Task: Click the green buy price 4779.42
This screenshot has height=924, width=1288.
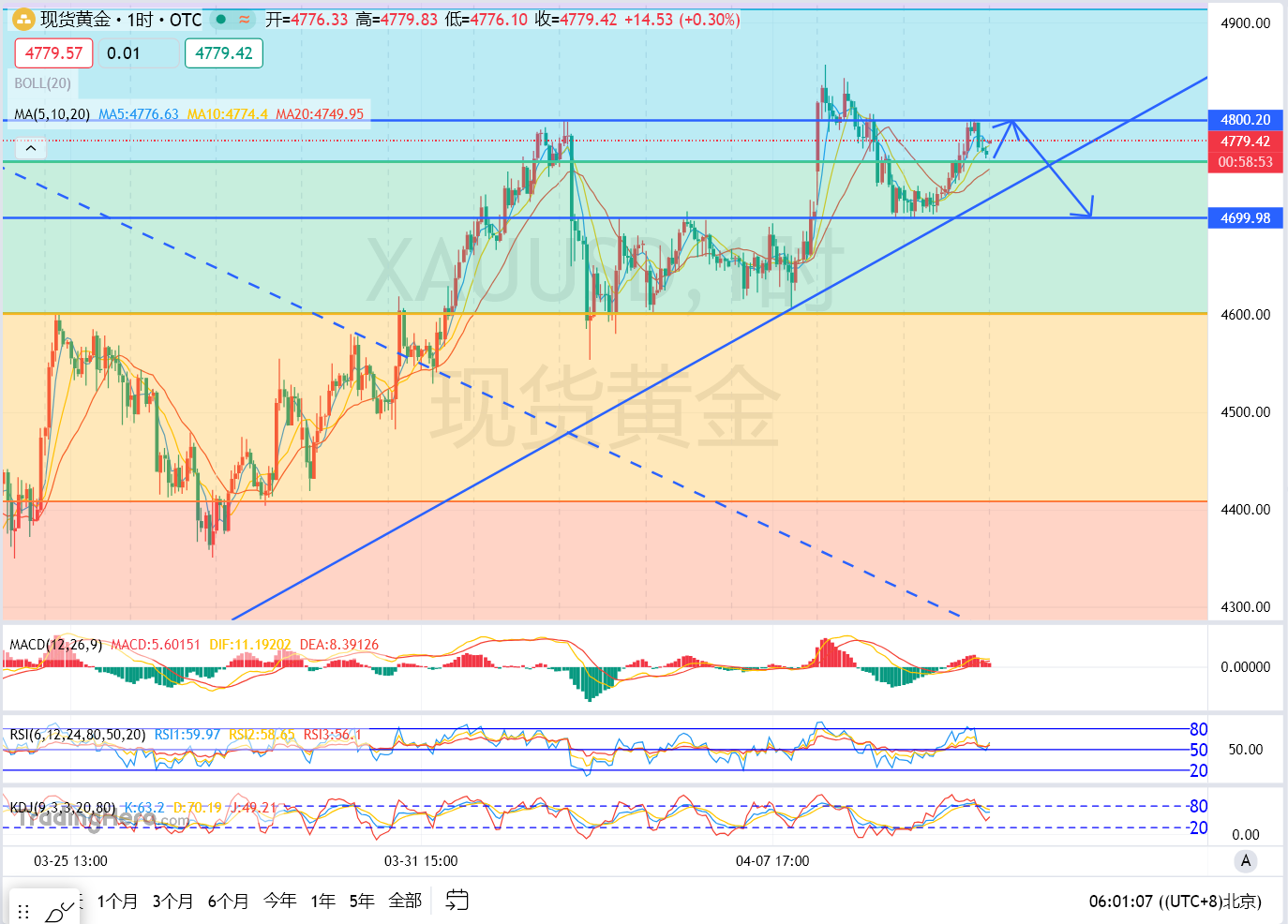Action: 224,53
